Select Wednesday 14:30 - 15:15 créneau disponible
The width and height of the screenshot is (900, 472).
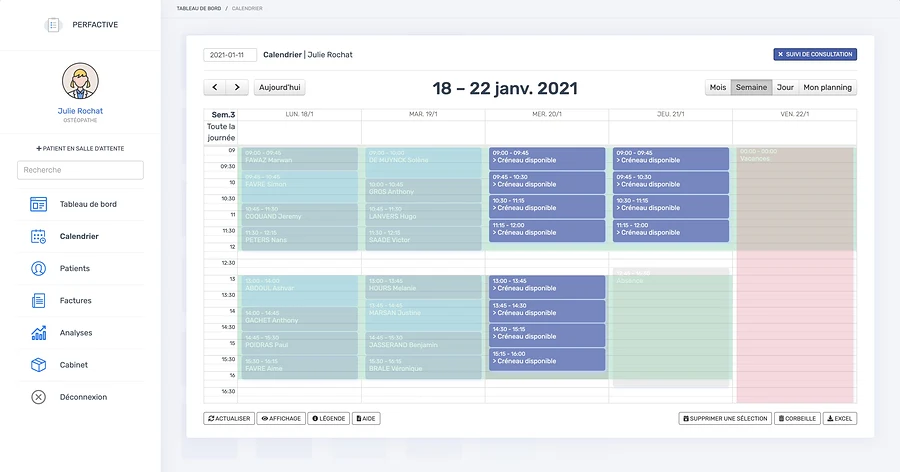point(547,335)
